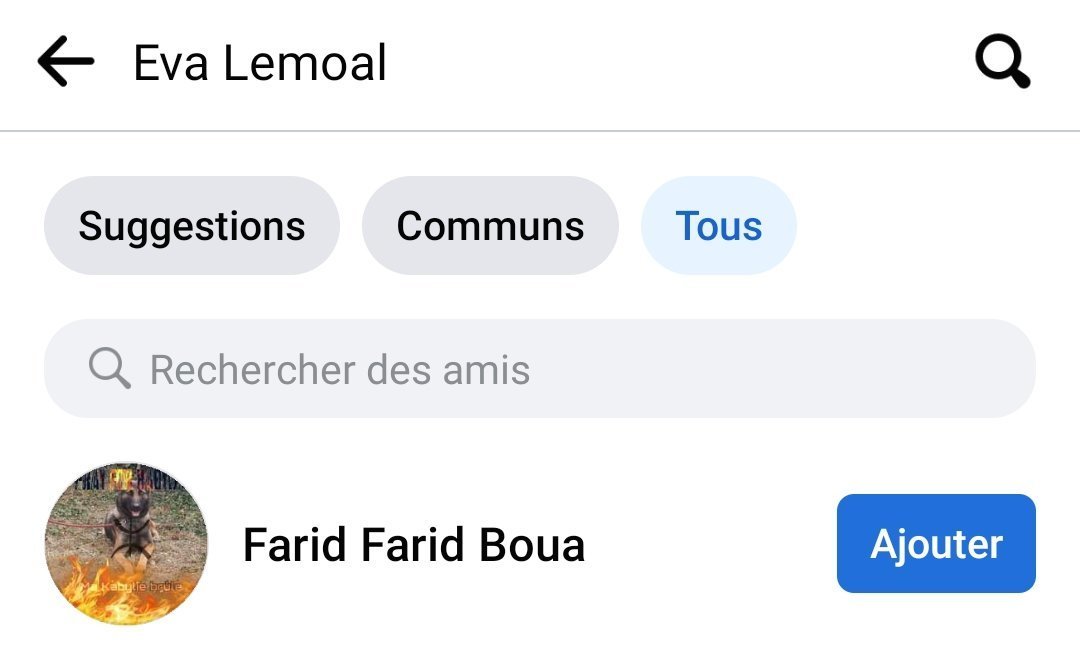The image size is (1080, 669).
Task: Open search via top-right magnifier icon
Action: click(x=1002, y=63)
